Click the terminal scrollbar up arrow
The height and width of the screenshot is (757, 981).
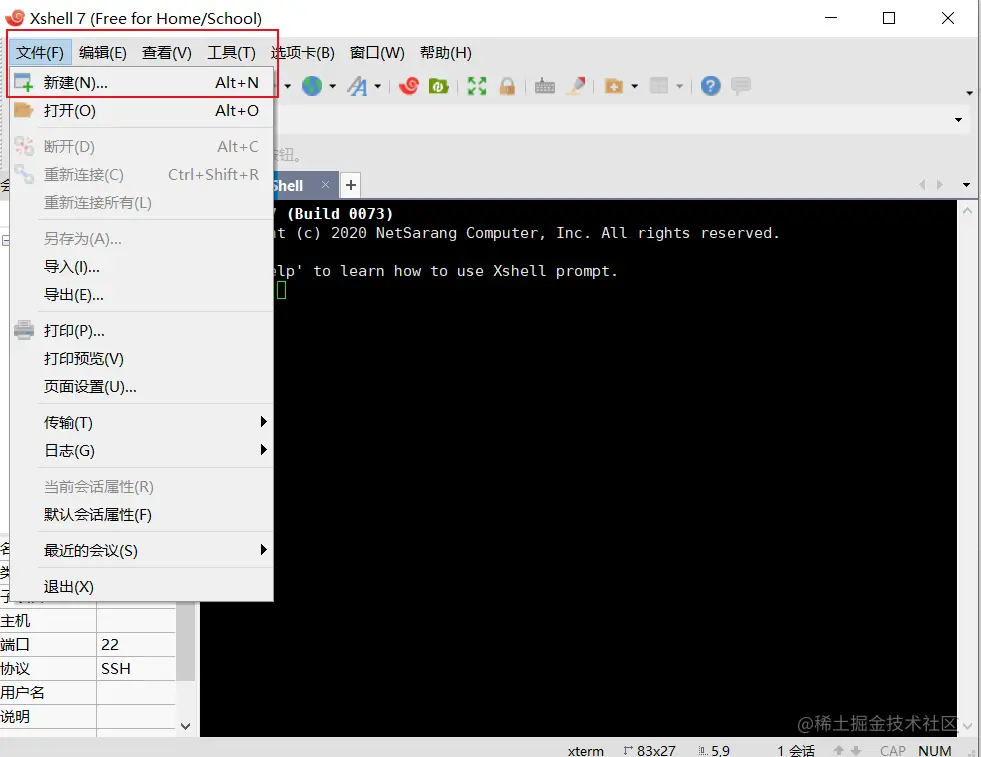click(x=967, y=211)
